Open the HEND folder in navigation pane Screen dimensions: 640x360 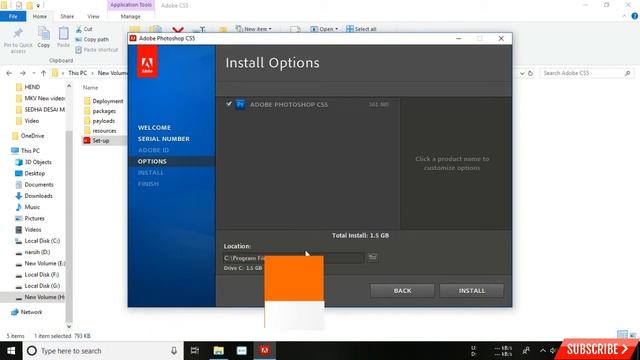point(28,87)
